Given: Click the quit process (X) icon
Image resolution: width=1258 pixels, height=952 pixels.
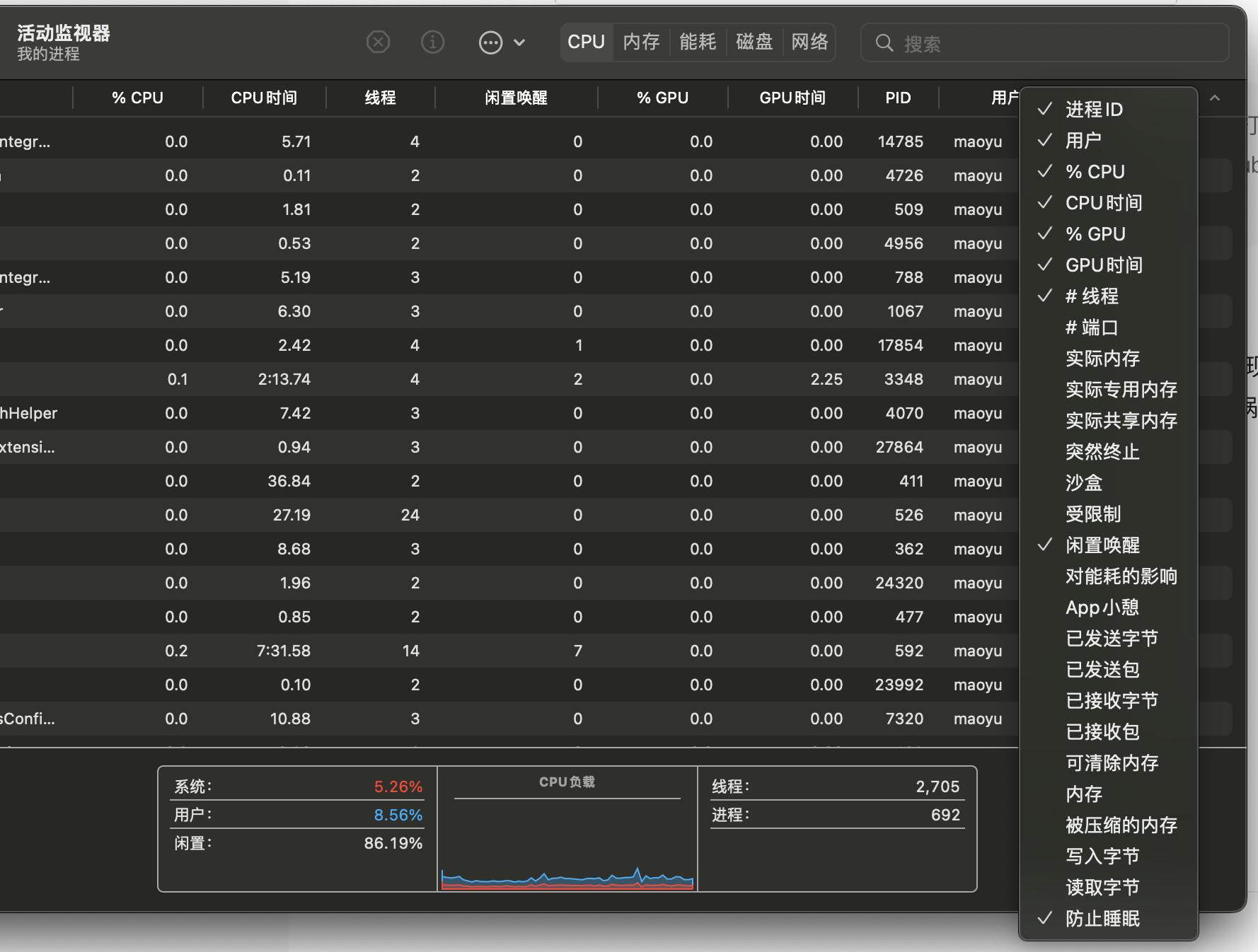Looking at the screenshot, I should tap(378, 42).
